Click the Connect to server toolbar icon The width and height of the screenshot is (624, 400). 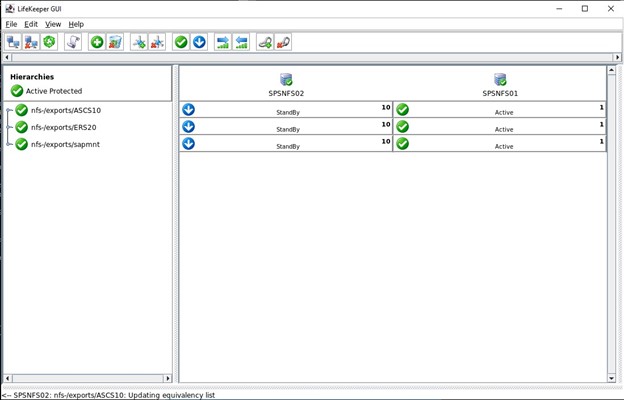tap(14, 42)
